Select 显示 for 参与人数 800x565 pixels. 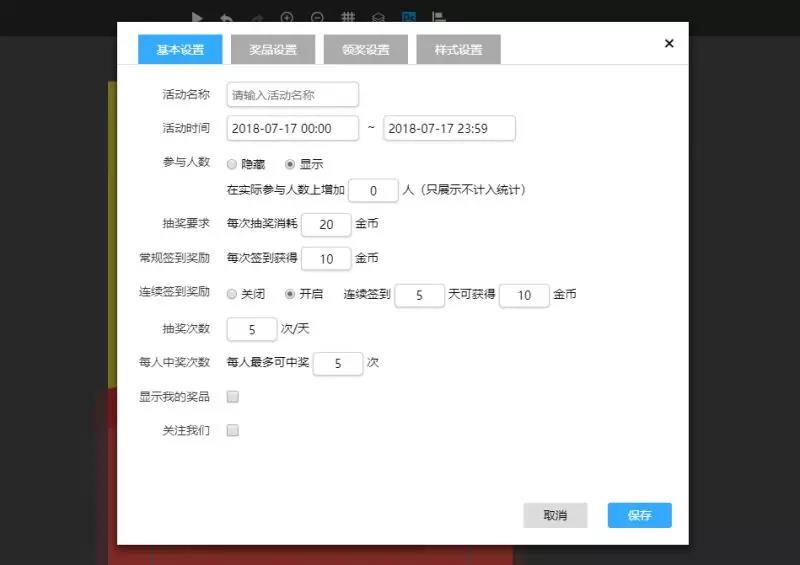(x=290, y=164)
